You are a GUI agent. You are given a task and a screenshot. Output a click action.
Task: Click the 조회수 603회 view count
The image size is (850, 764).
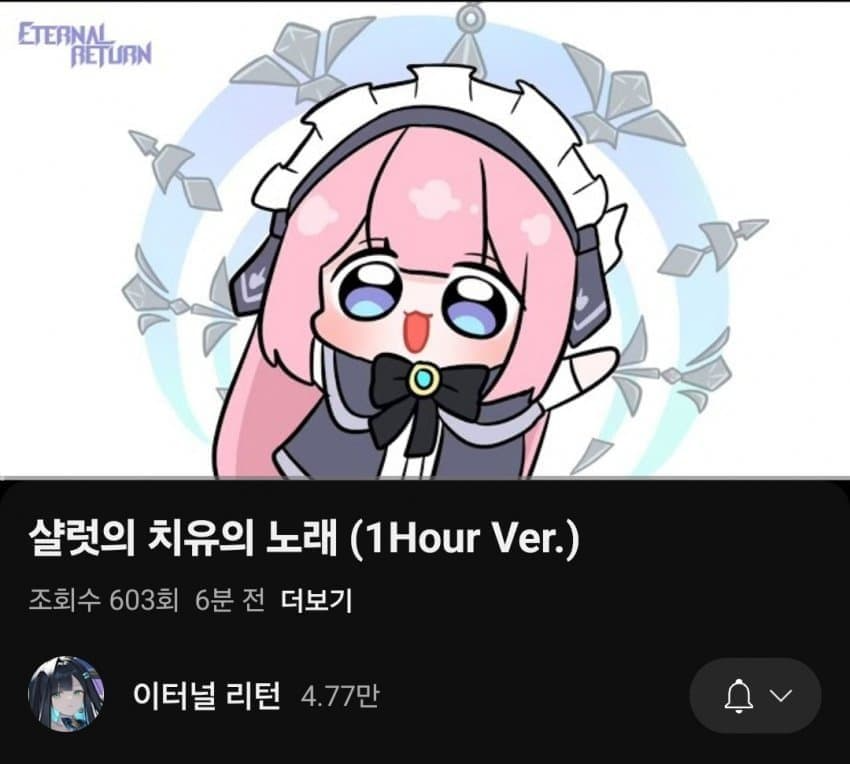pos(104,601)
